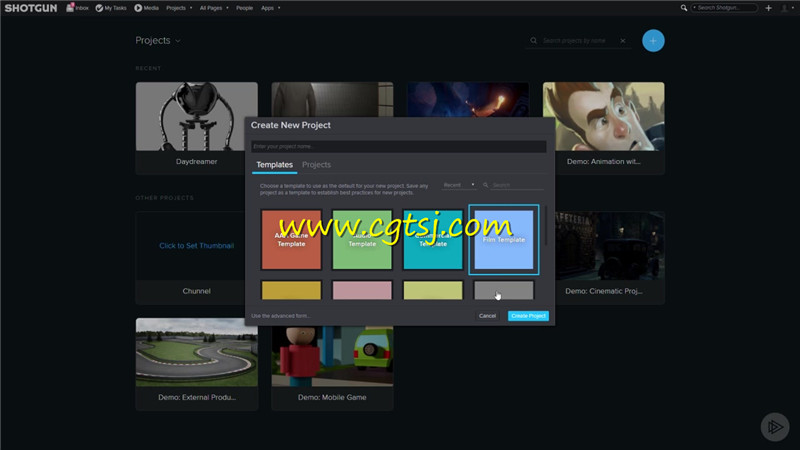Click the blue round add project button
The height and width of the screenshot is (450, 800).
coord(653,41)
